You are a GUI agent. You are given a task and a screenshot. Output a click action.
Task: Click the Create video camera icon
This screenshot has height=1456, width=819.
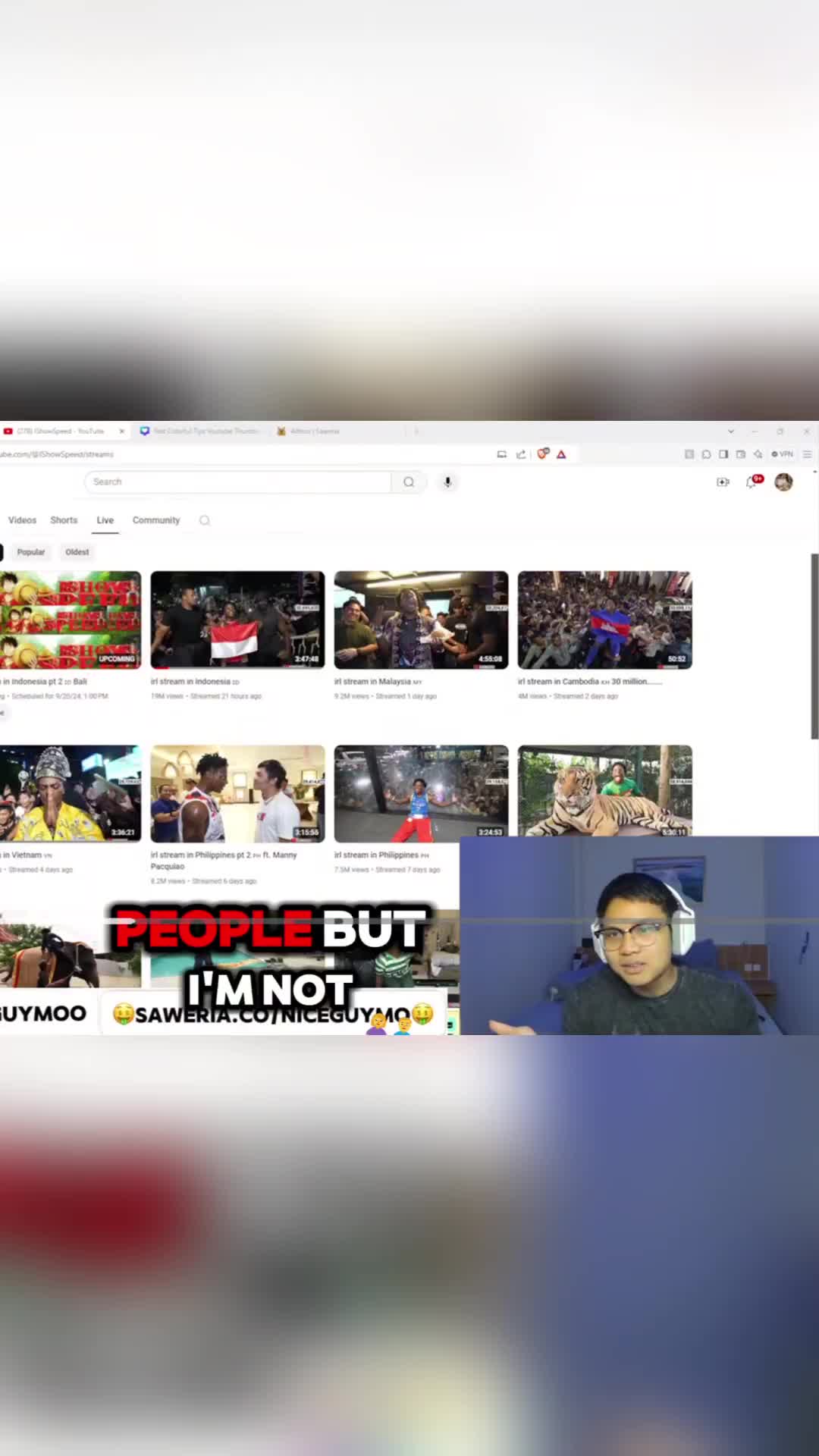pos(723,482)
